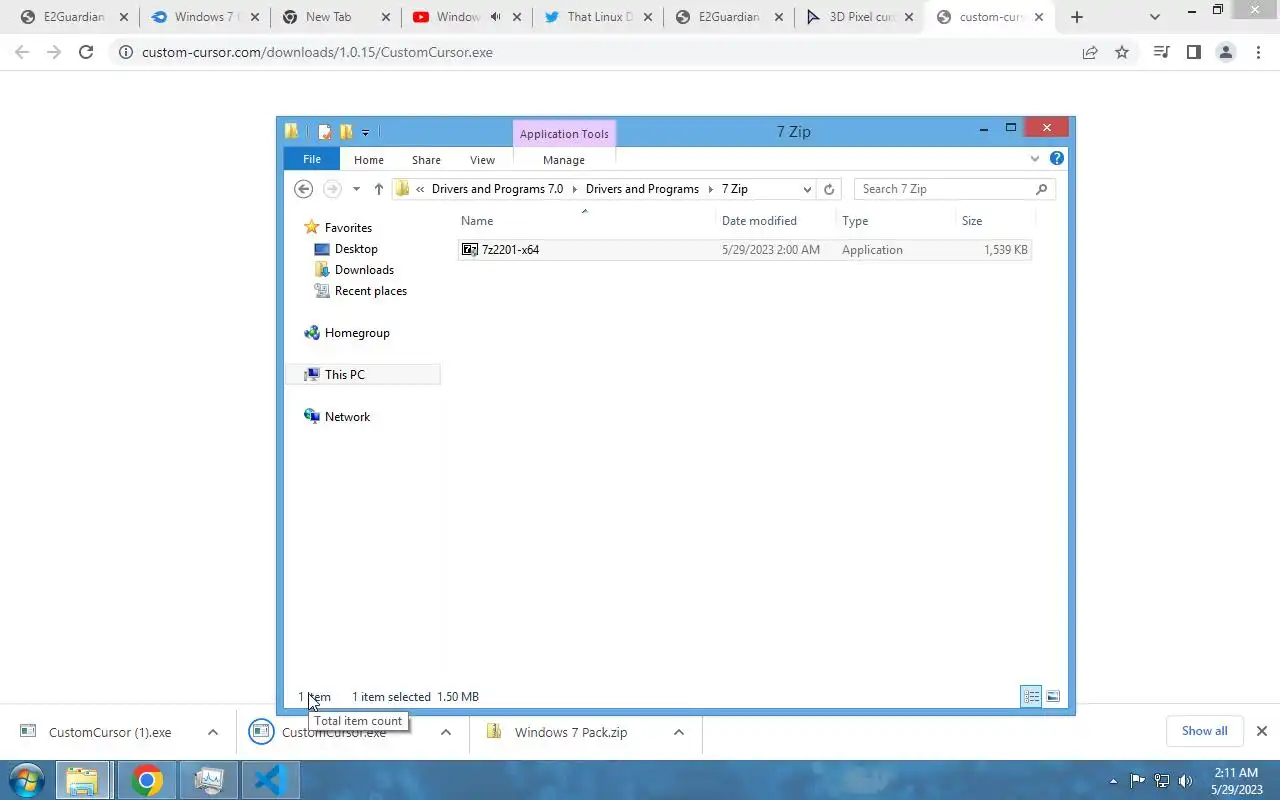This screenshot has height=800, width=1280.
Task: Go up one folder level
Action: pyautogui.click(x=378, y=189)
